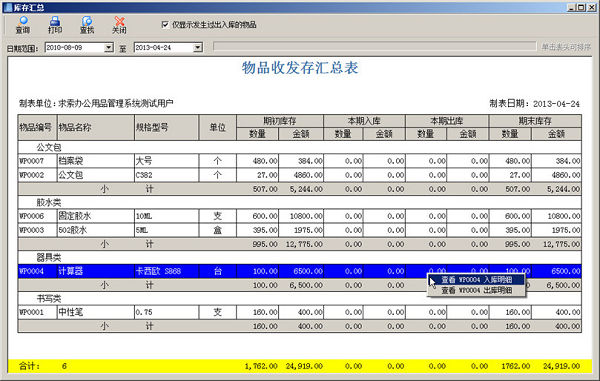Click the 制表单位 organization text
This screenshot has width=600, height=381.
(x=96, y=103)
